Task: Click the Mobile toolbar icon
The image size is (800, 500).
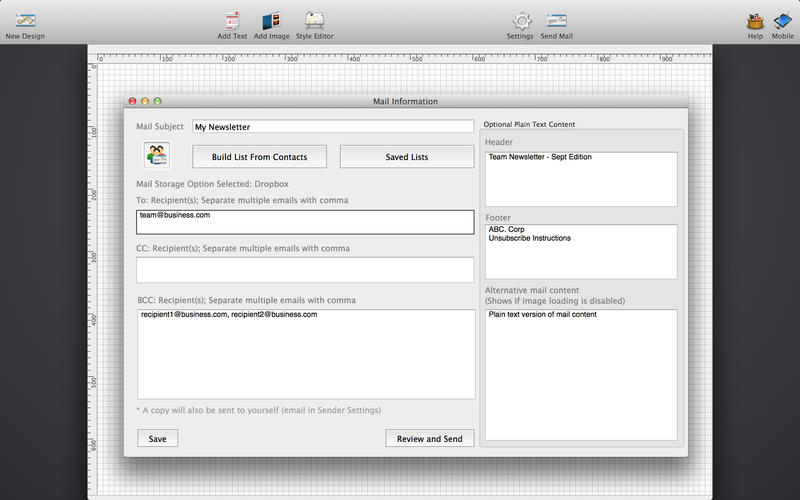Action: point(783,21)
